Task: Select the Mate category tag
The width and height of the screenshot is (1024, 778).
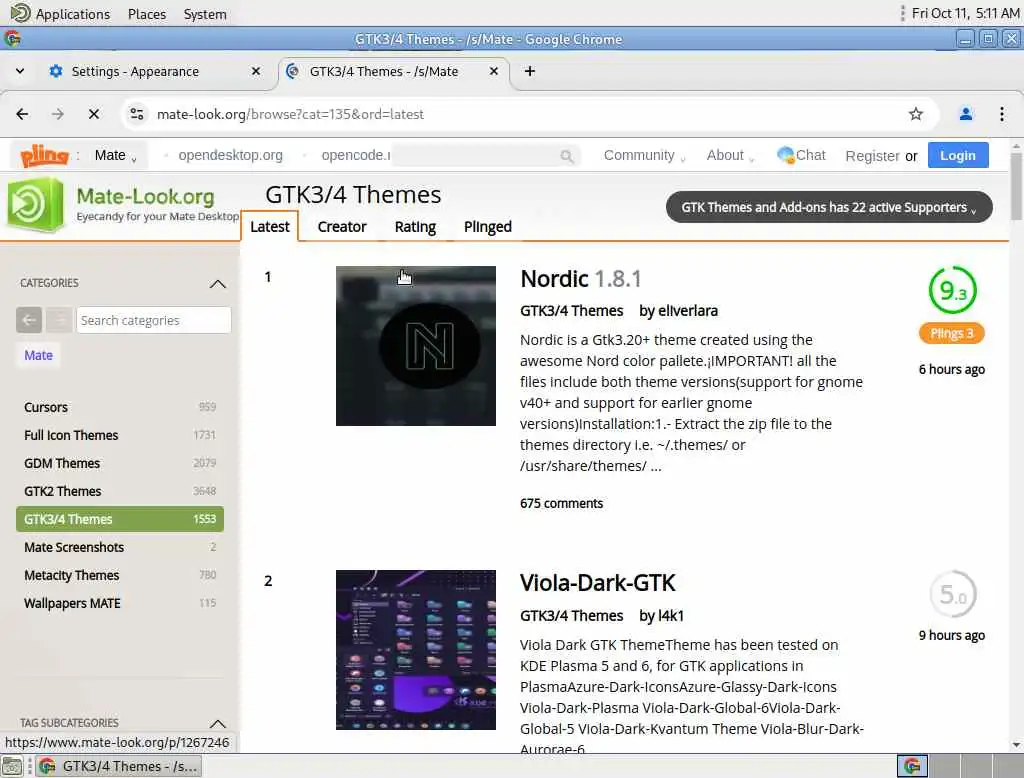Action: [x=39, y=355]
